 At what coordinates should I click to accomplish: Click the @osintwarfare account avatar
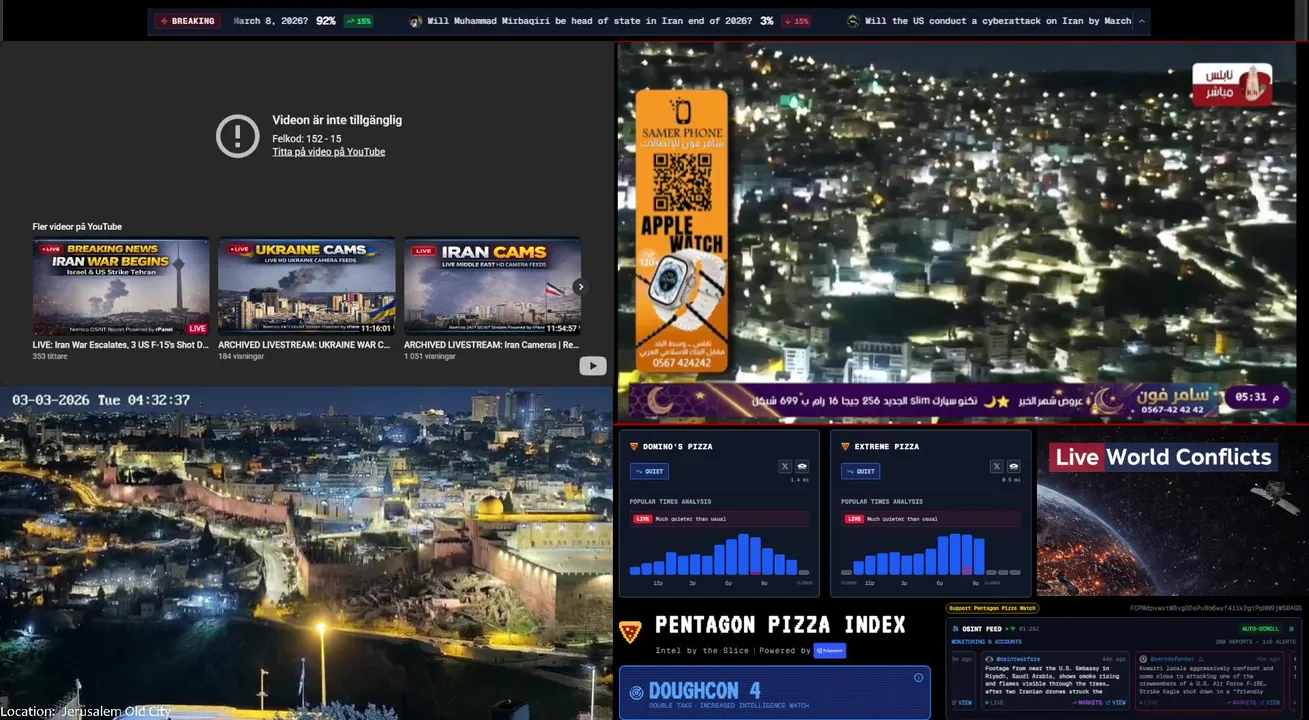pyautogui.click(x=989, y=659)
